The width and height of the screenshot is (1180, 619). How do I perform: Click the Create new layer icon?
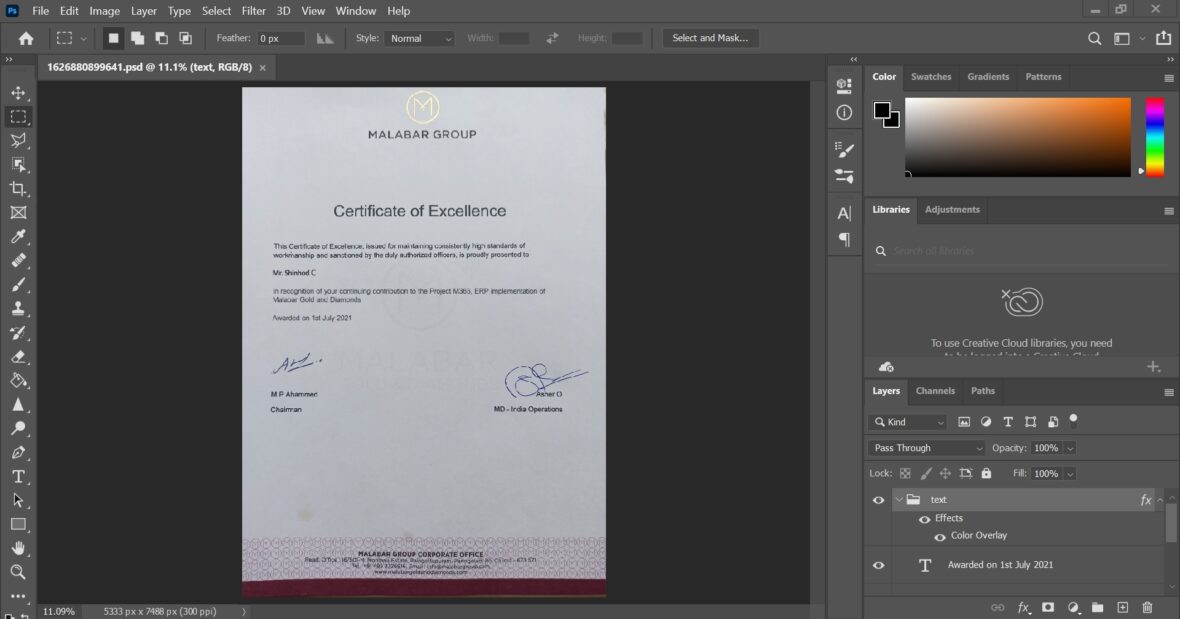point(1122,607)
